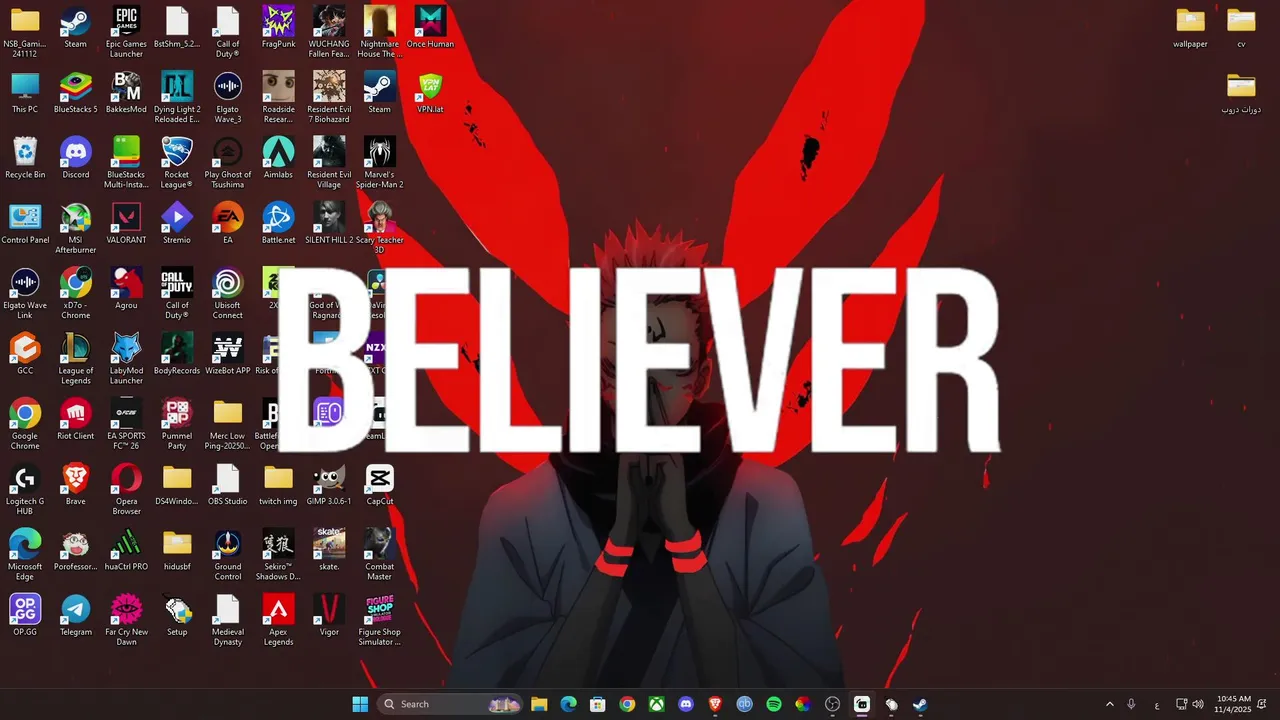The width and height of the screenshot is (1280, 720).
Task: Launch Pummel Party from the desktop
Action: [x=177, y=424]
